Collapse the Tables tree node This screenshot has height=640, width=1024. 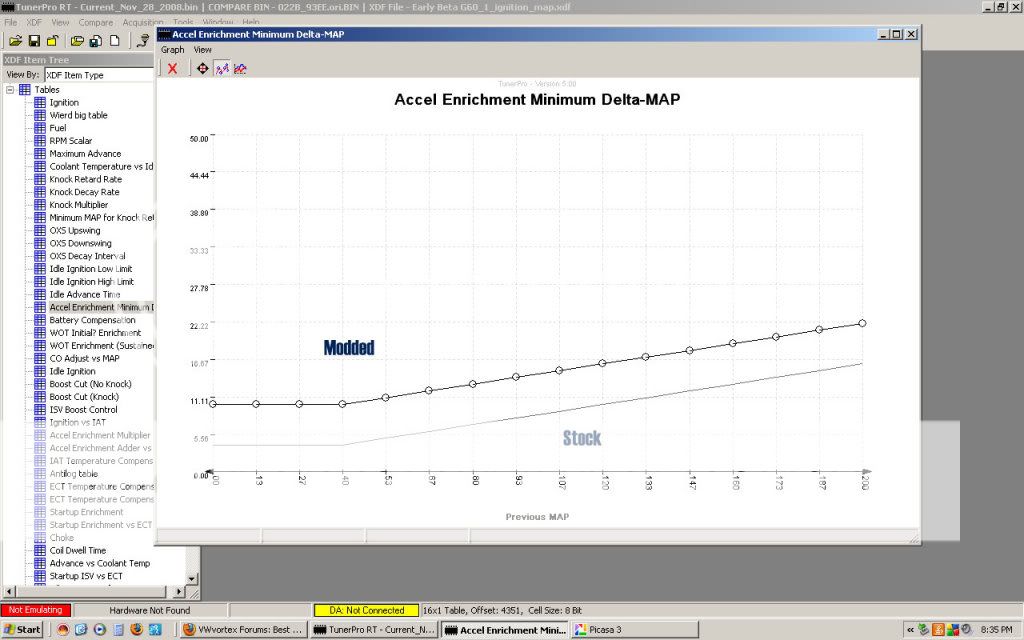(10, 90)
